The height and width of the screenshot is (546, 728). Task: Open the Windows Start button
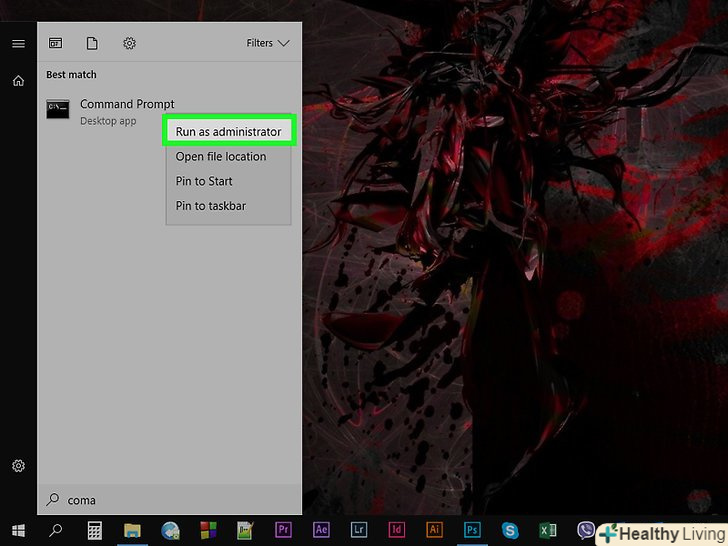tap(19, 530)
